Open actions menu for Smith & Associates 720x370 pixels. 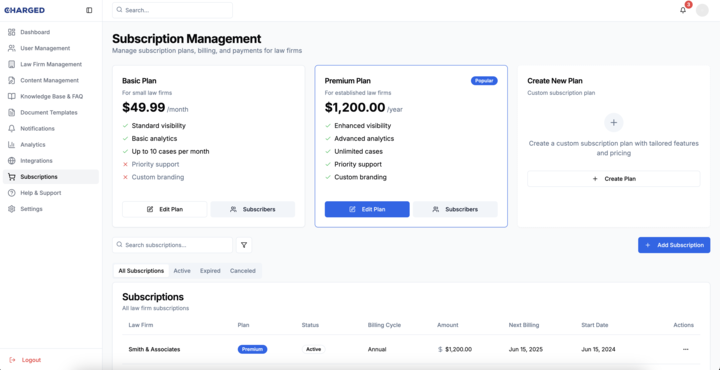[x=686, y=349]
